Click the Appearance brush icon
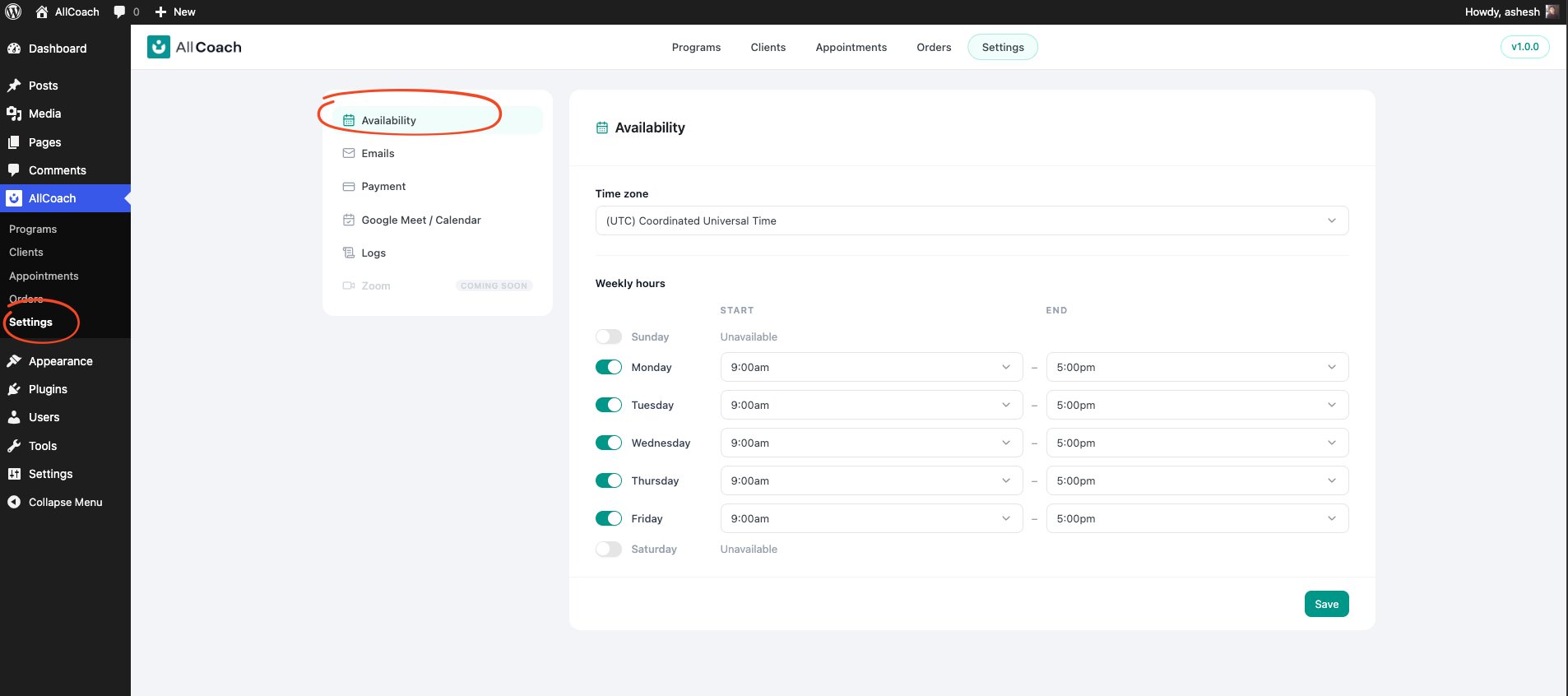This screenshot has width=1568, height=696. (x=14, y=361)
